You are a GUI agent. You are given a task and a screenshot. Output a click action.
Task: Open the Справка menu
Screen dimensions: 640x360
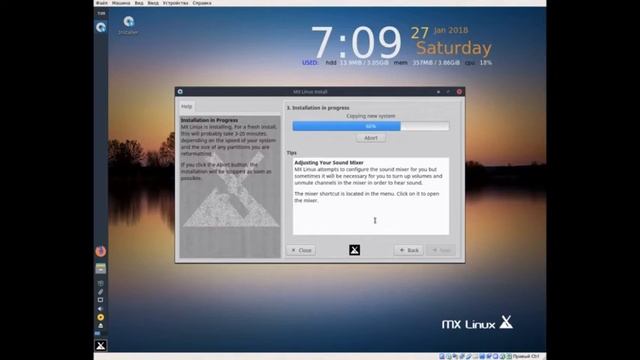click(202, 3)
